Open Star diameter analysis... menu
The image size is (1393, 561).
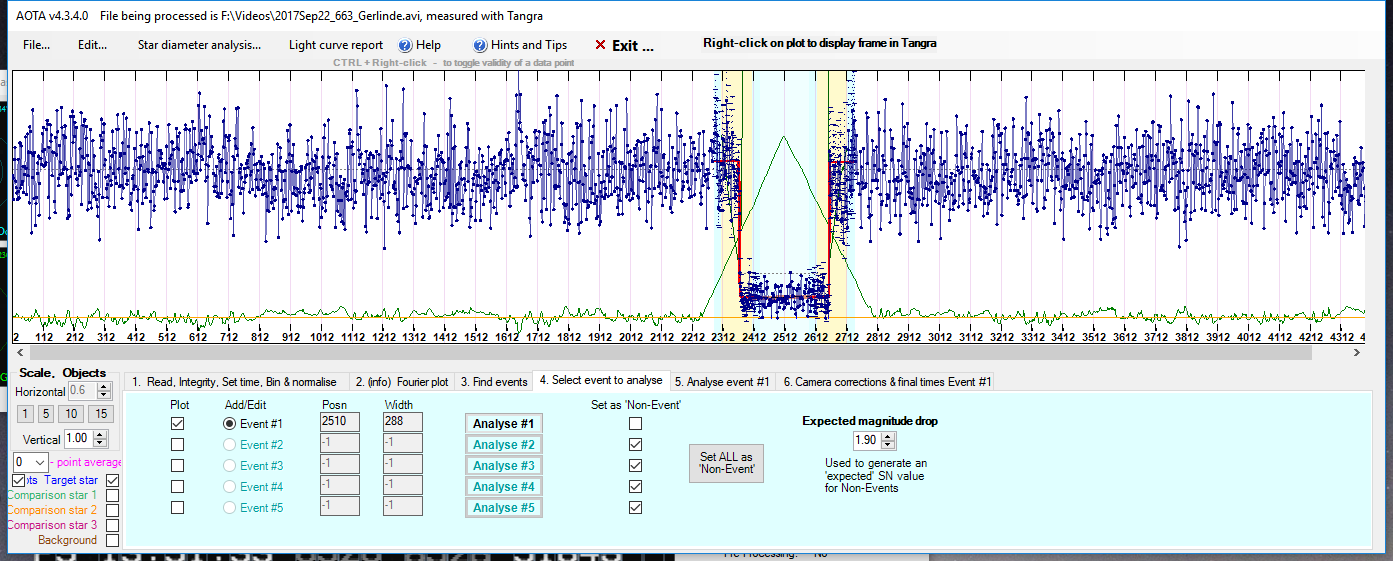(x=199, y=45)
